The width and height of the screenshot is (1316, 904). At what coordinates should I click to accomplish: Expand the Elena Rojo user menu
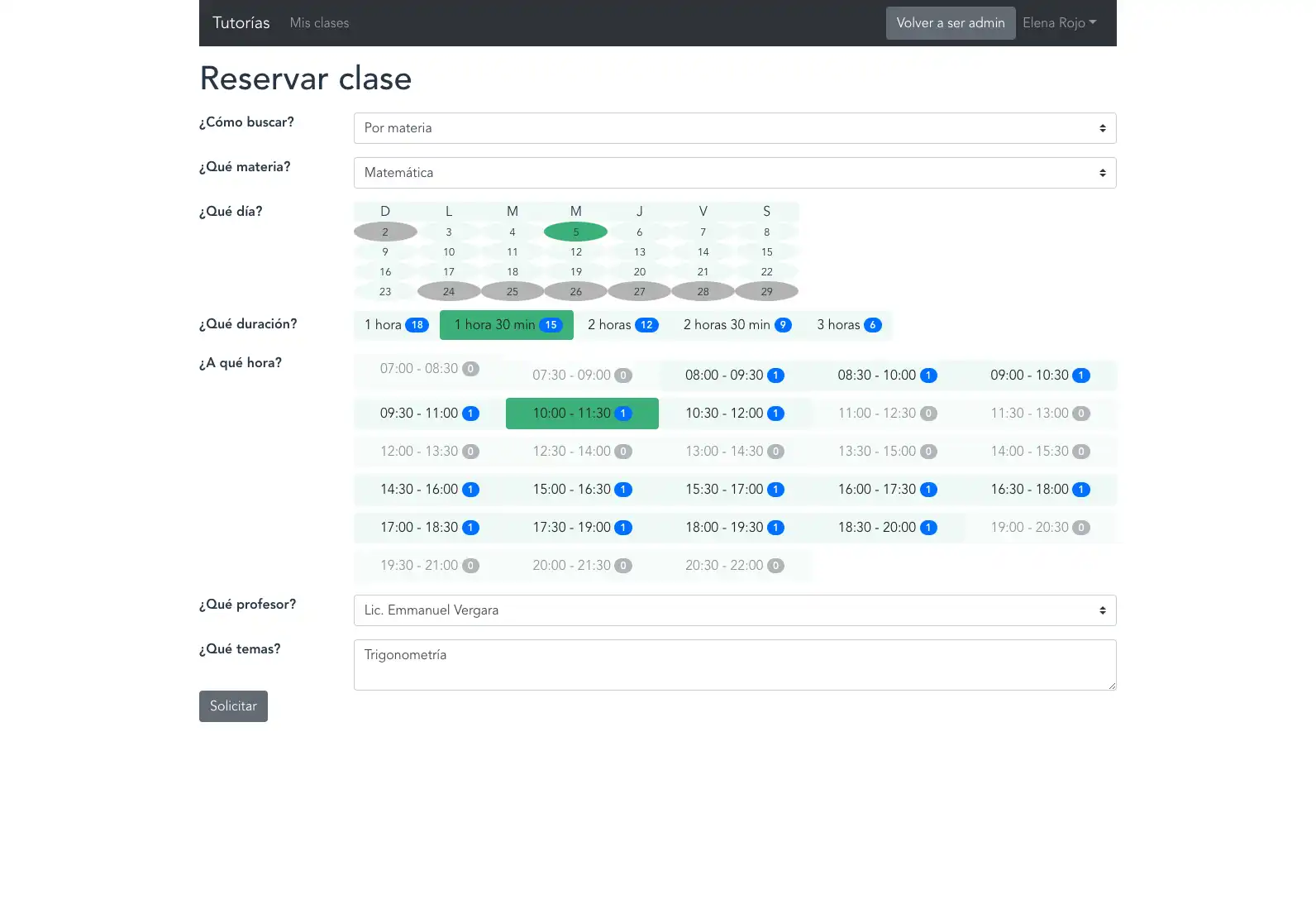[x=1060, y=23]
